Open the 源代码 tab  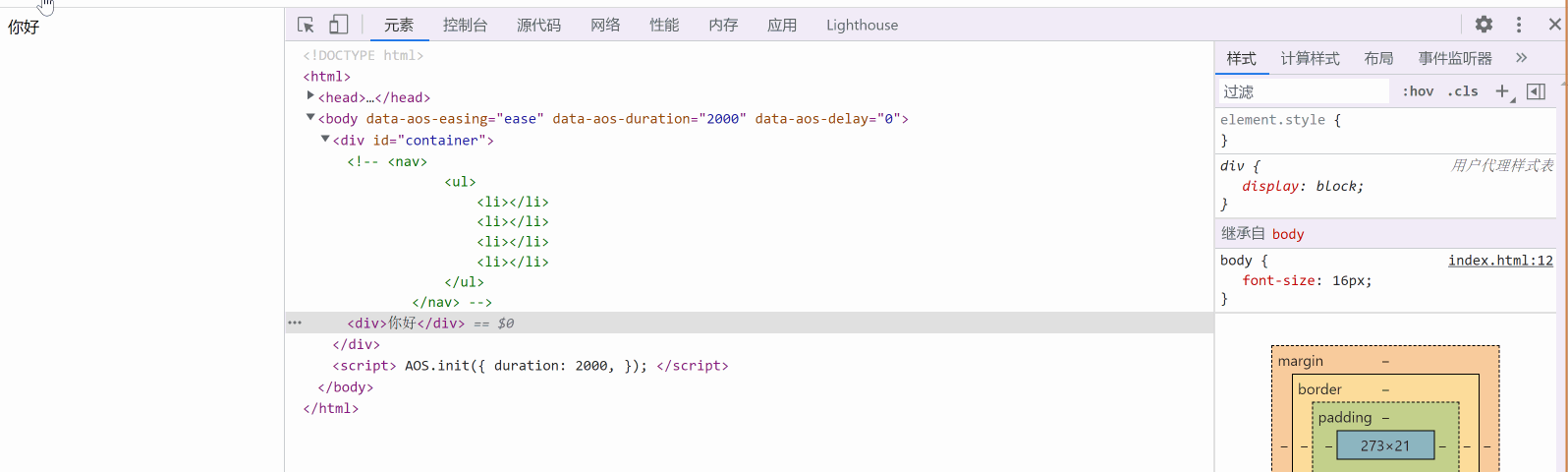pos(538,25)
